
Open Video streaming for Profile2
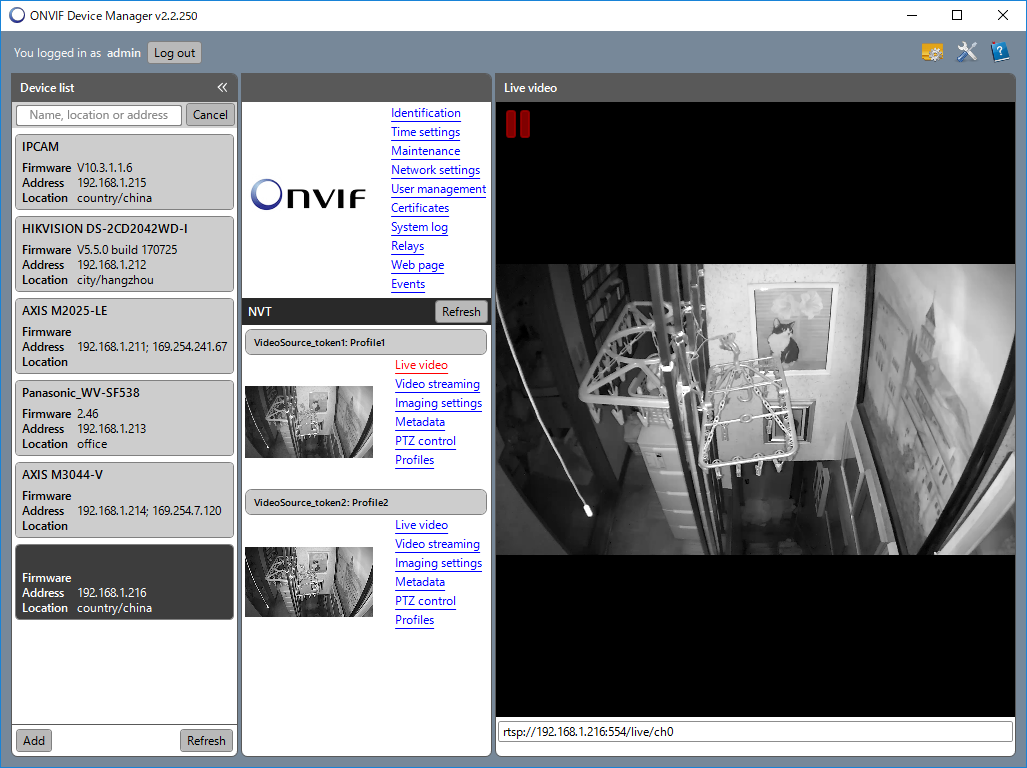[x=438, y=543]
